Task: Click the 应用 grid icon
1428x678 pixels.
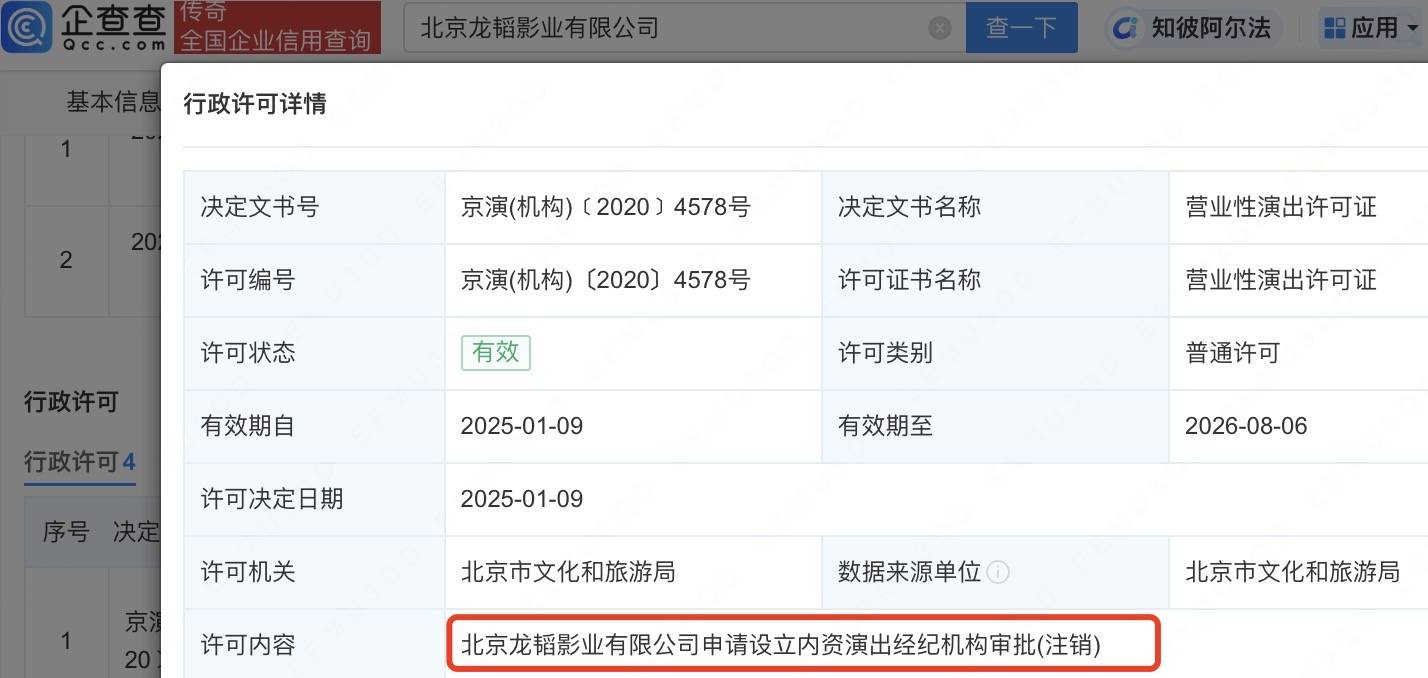Action: coord(1335,28)
